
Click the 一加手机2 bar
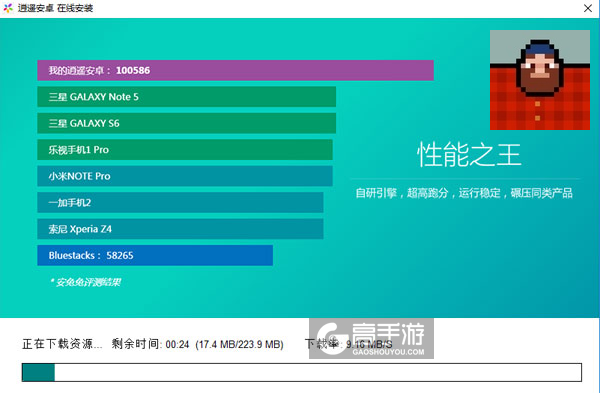click(180, 202)
